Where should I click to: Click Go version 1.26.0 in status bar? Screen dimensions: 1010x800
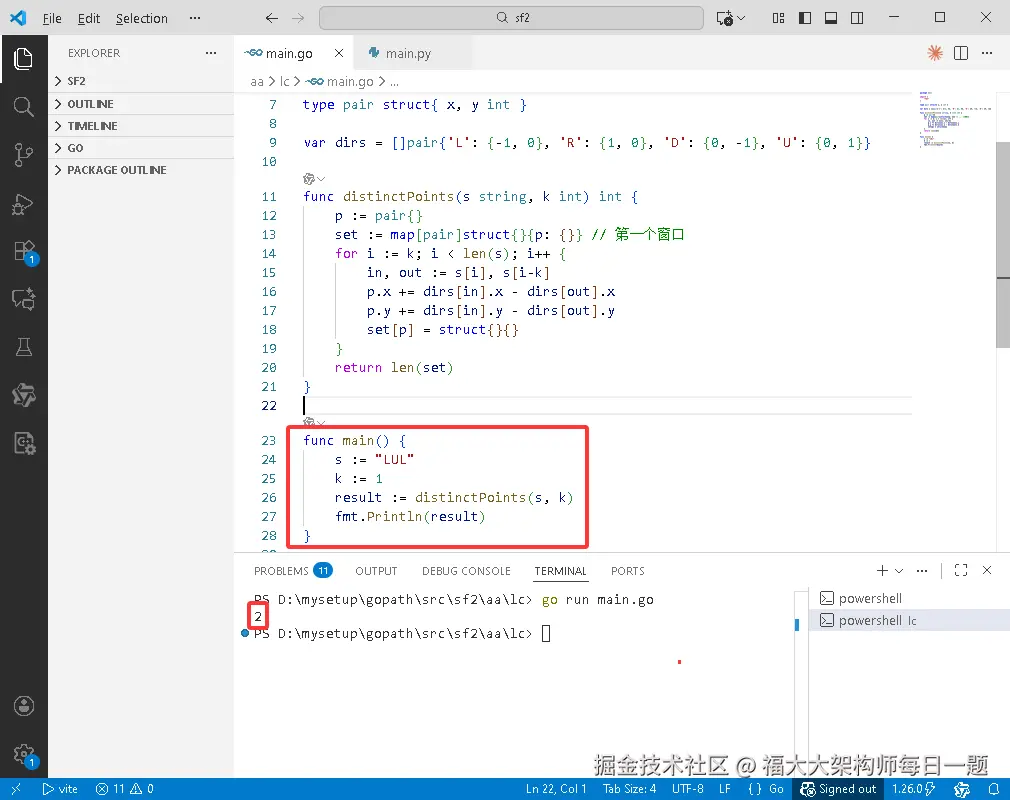point(913,788)
